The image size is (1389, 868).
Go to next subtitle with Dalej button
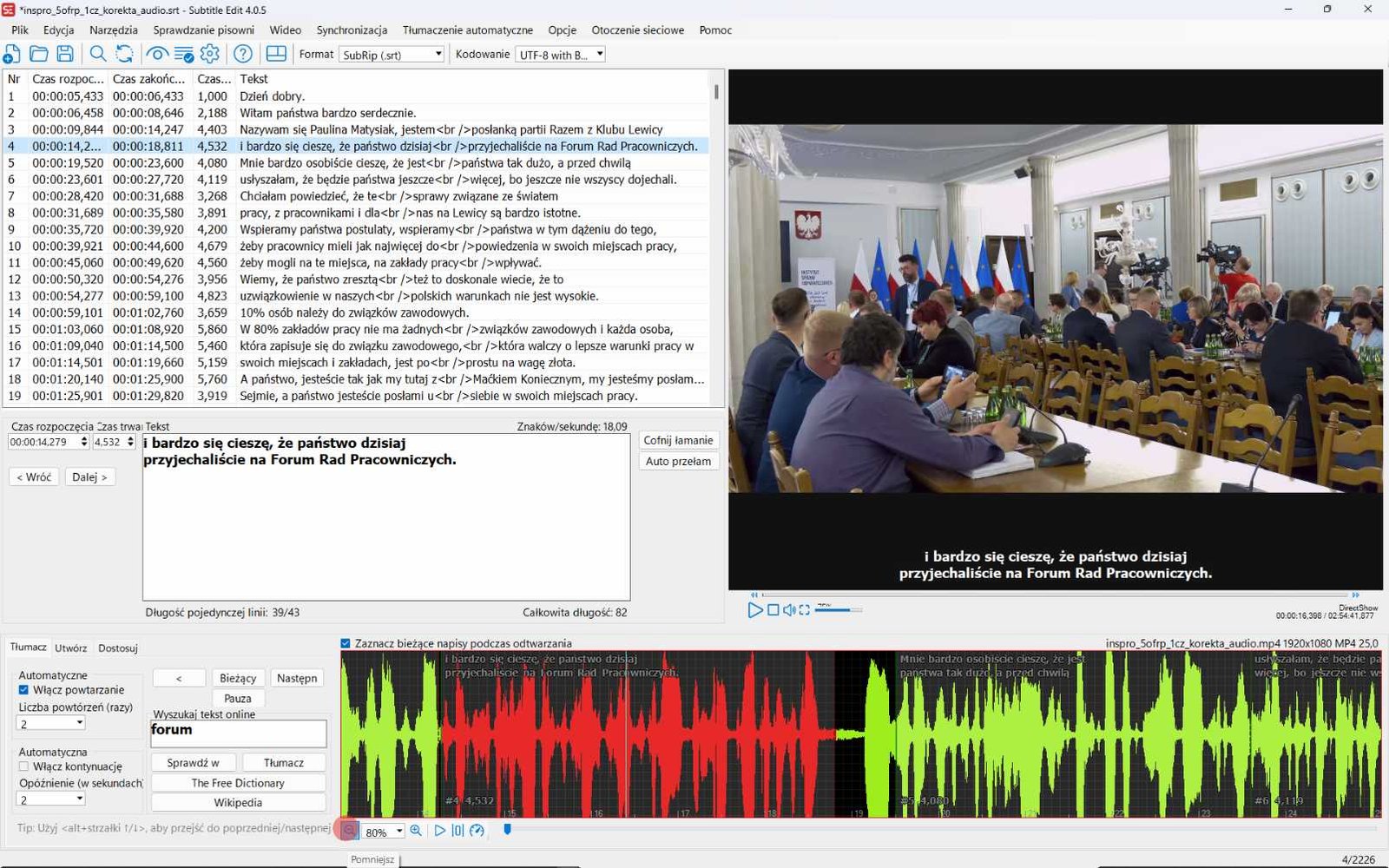click(89, 477)
